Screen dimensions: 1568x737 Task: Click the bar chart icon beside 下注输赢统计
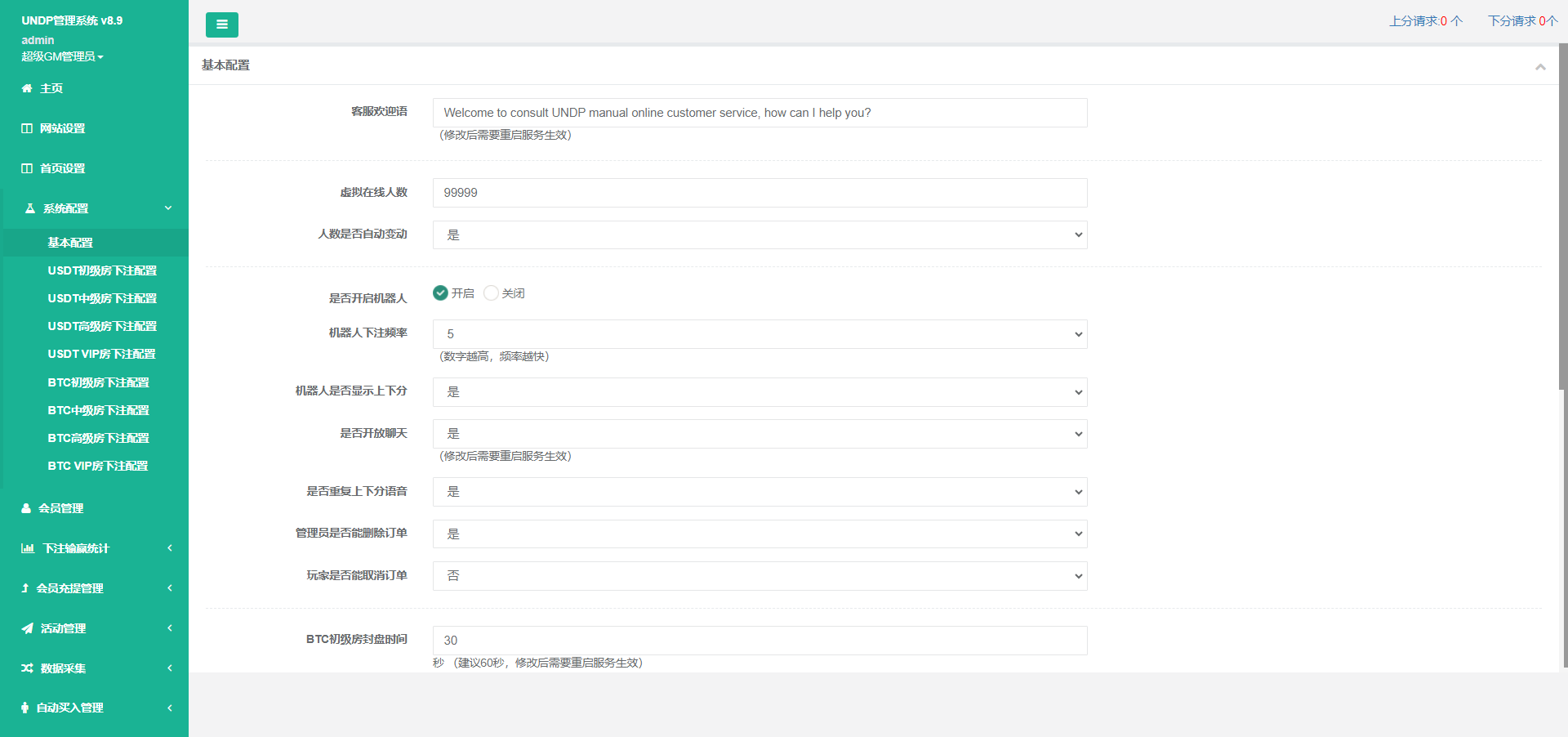coord(28,548)
